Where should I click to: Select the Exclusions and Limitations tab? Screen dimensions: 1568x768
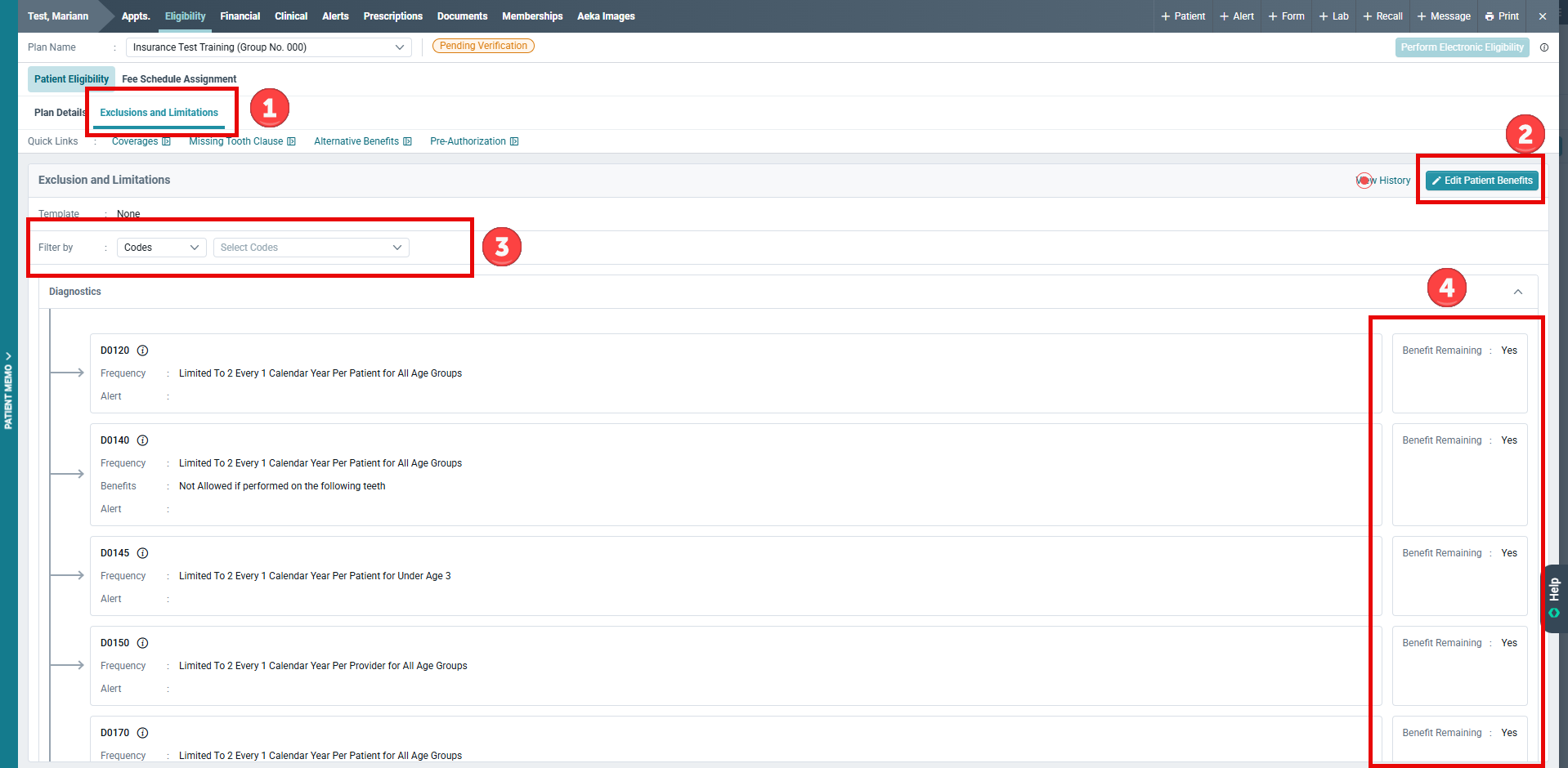pyautogui.click(x=159, y=113)
